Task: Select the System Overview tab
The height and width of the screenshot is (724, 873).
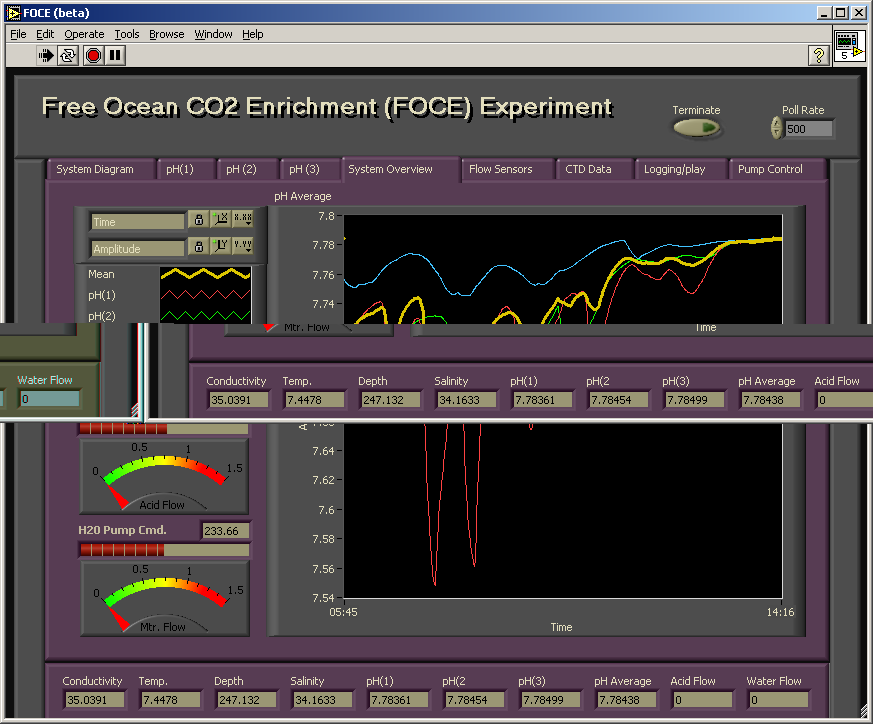Action: tap(400, 169)
